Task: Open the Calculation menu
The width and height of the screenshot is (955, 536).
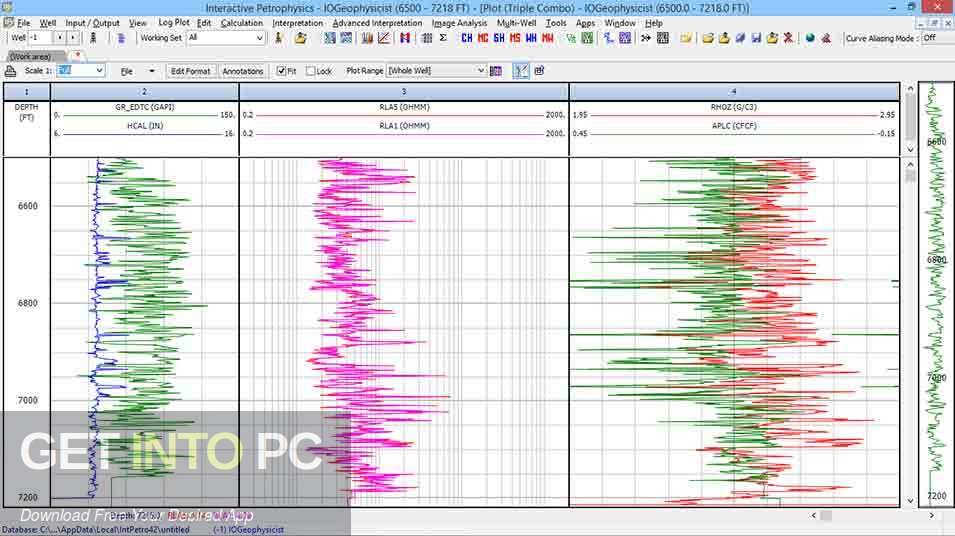Action: point(242,23)
